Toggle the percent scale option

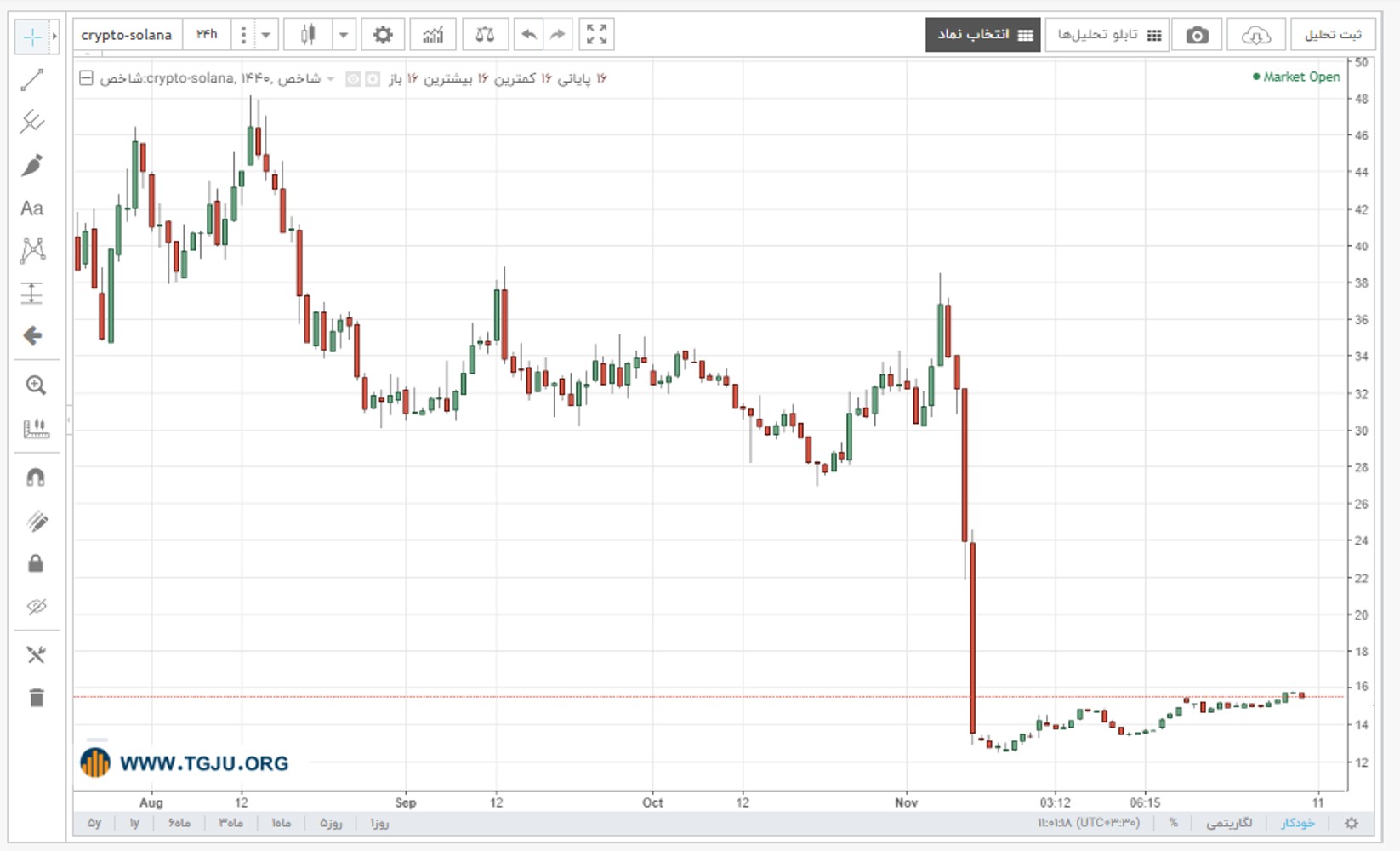[1174, 823]
